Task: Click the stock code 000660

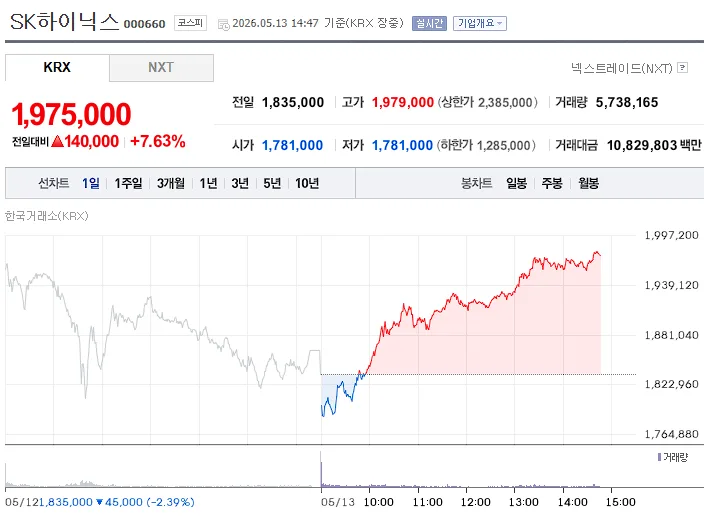Action: (145, 24)
